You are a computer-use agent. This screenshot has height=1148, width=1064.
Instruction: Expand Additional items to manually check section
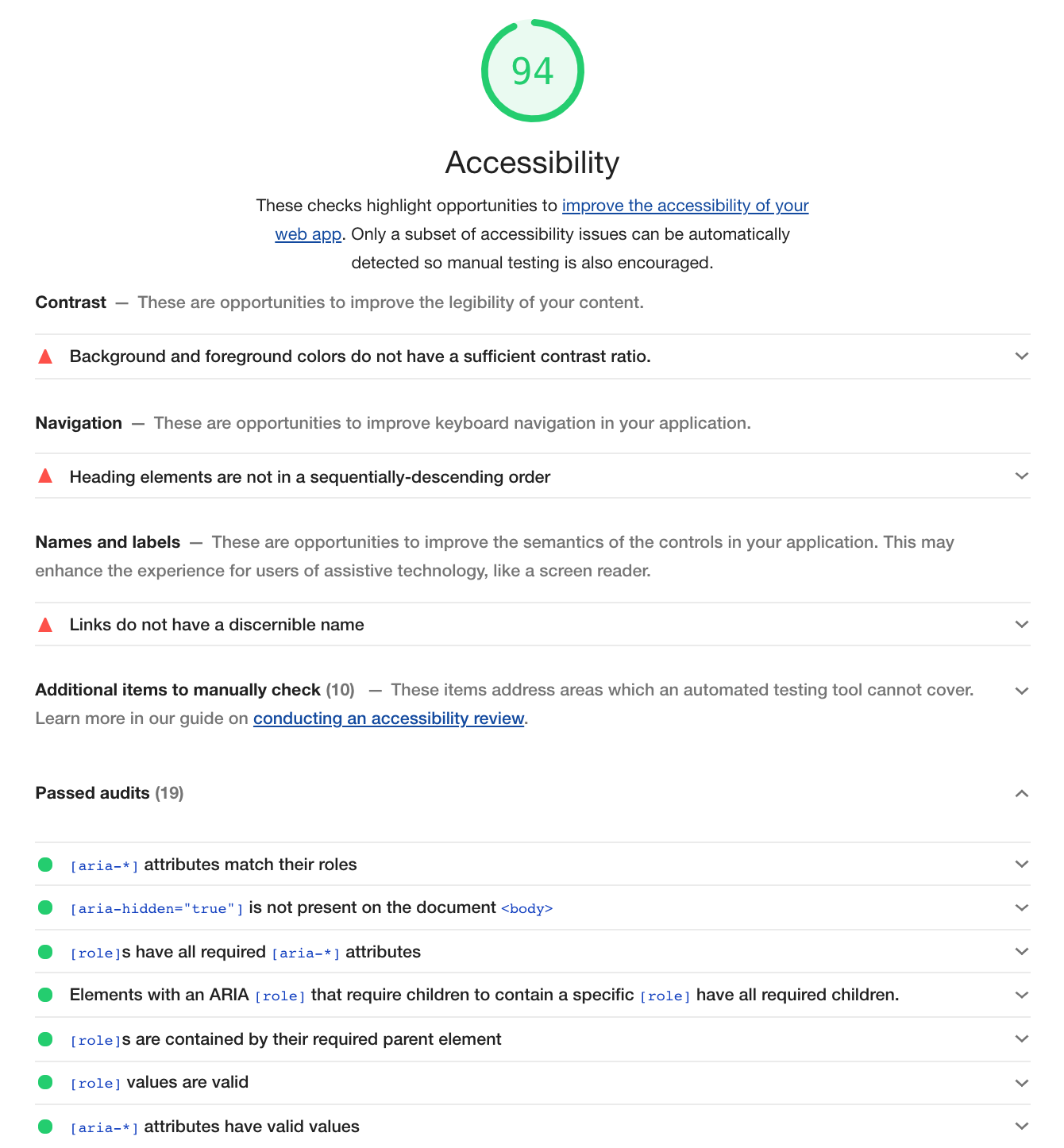1022,691
